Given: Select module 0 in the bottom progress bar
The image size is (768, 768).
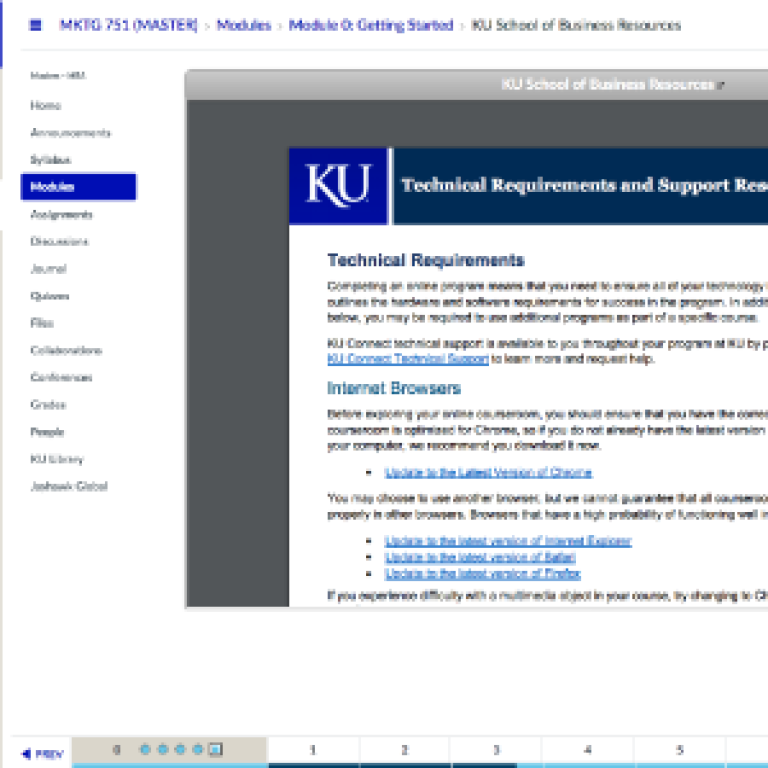Looking at the screenshot, I should click(117, 749).
